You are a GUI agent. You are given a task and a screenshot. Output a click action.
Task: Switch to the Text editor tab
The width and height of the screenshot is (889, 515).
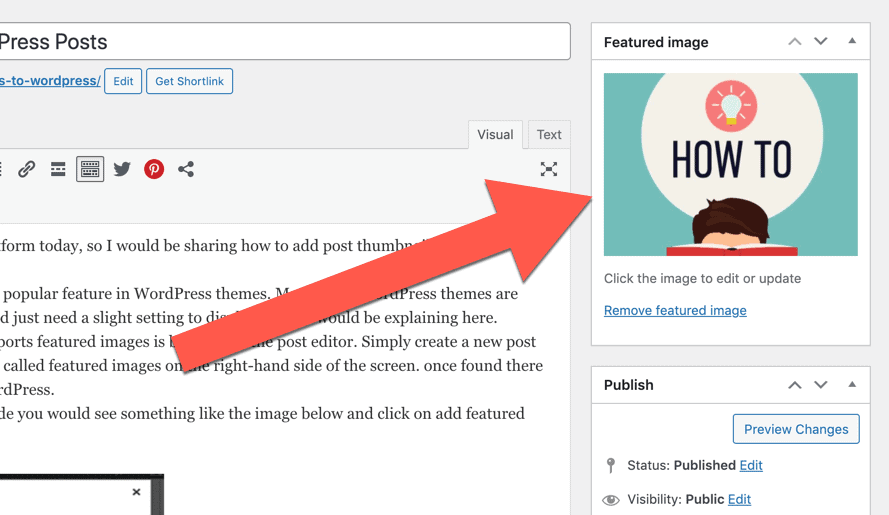[549, 135]
